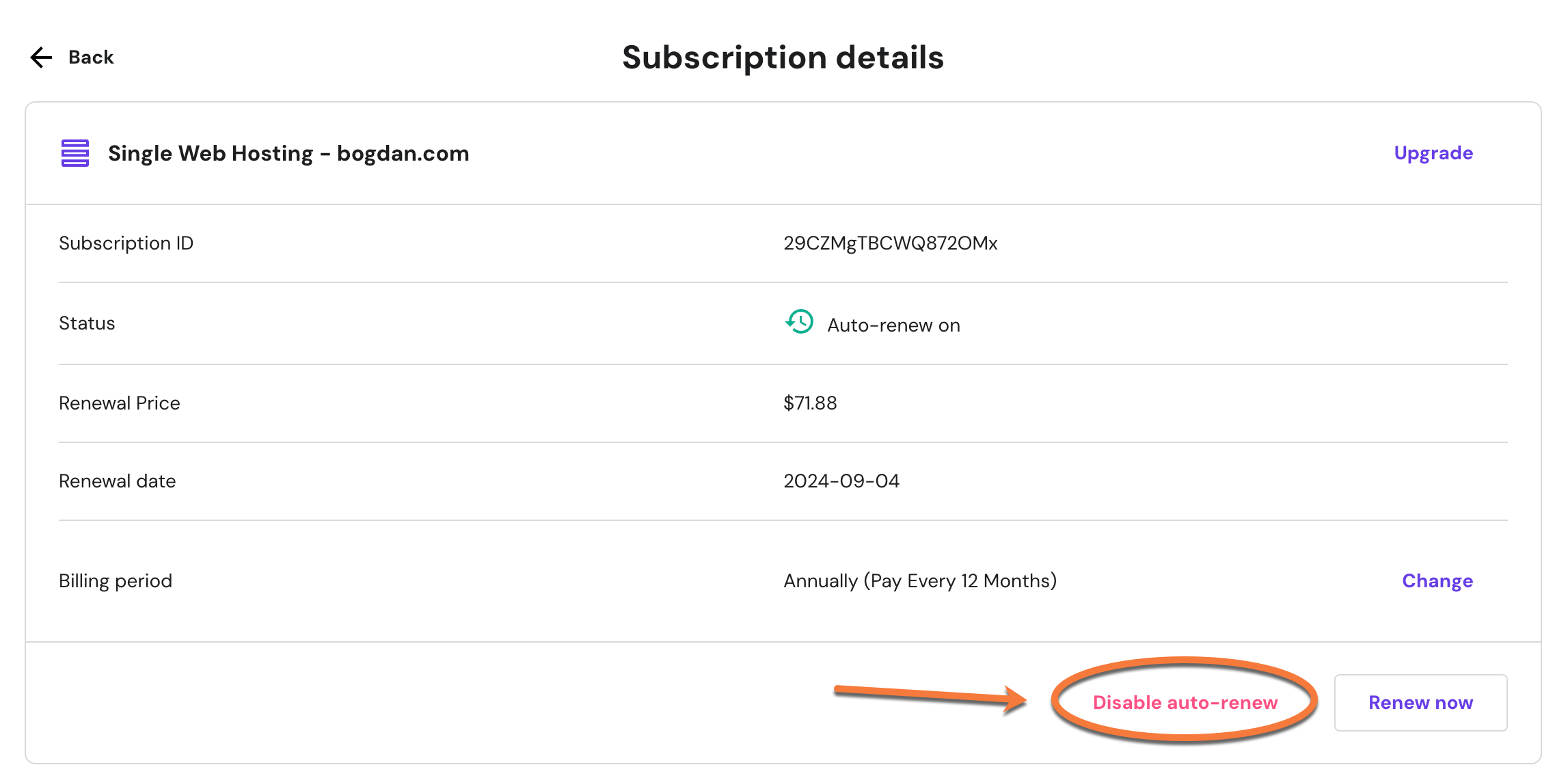Click the Billing period label
1568x778 pixels.
[x=116, y=581]
